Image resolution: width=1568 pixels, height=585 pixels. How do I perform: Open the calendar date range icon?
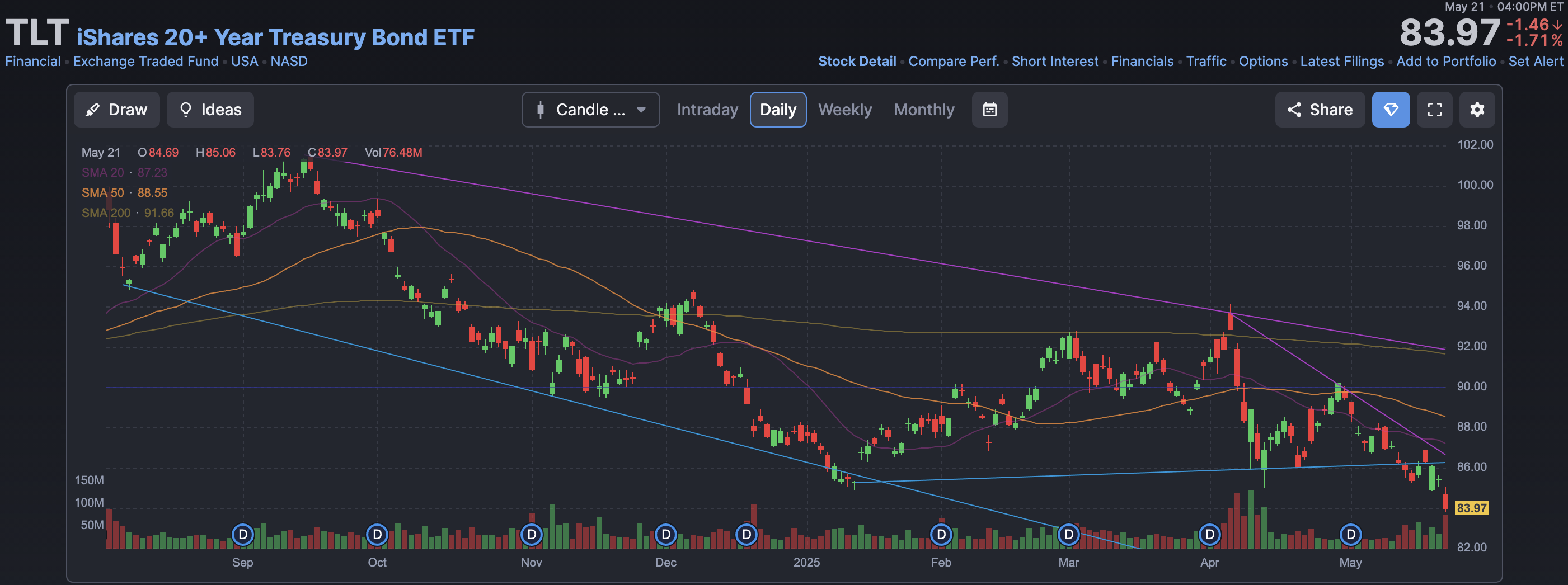[x=989, y=110]
